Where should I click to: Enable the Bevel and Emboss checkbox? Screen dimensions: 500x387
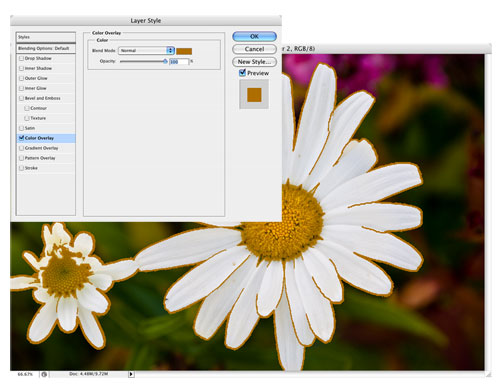click(22, 98)
